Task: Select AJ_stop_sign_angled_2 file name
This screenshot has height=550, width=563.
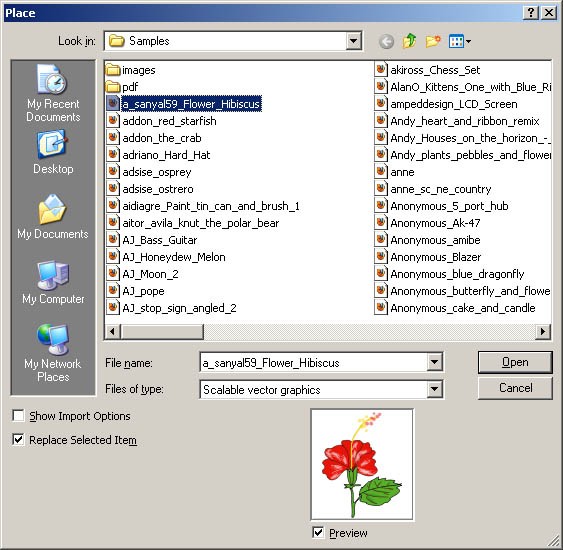Action: [179, 308]
